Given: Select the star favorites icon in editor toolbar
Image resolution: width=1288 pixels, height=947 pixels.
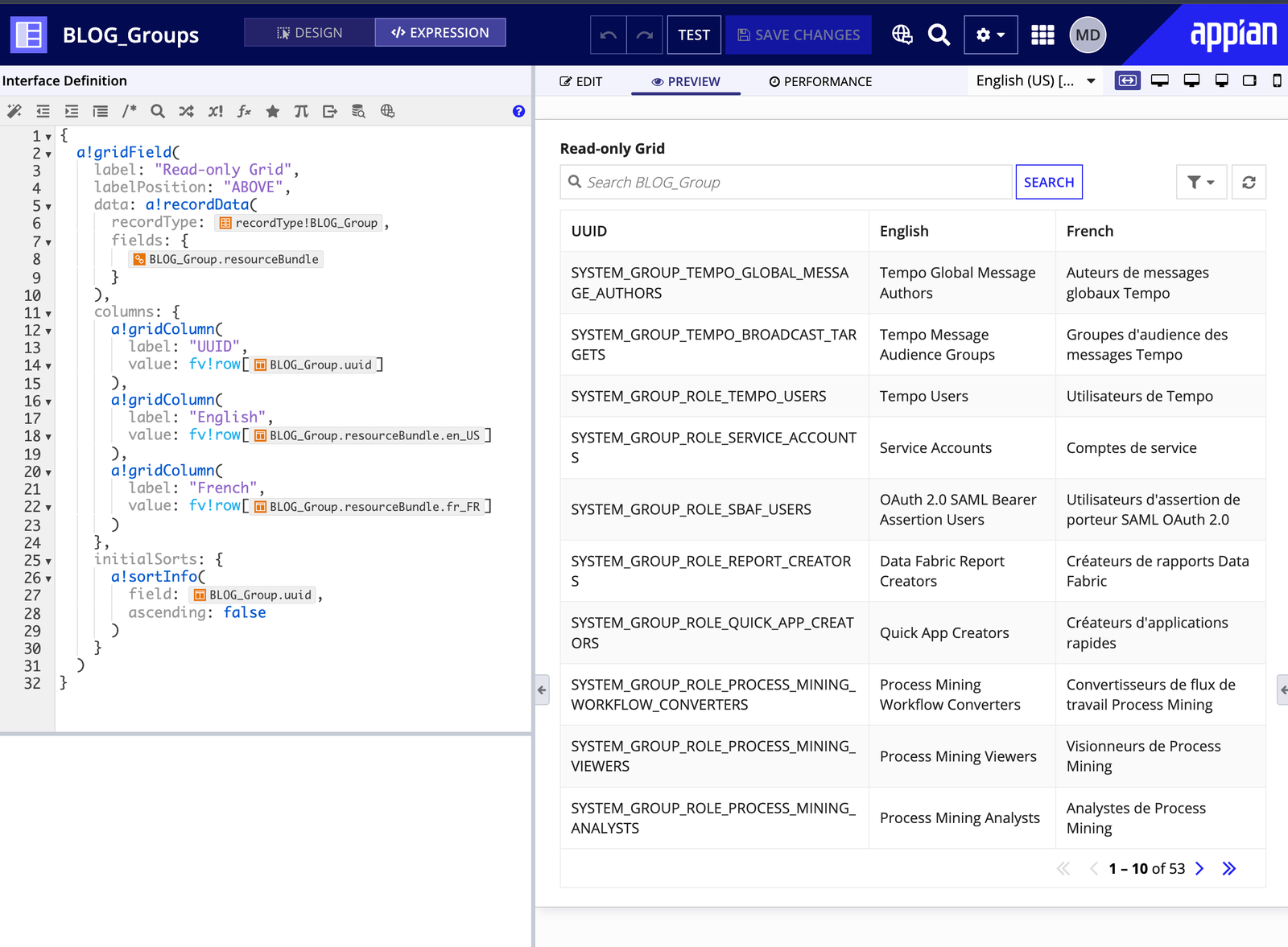Looking at the screenshot, I should coord(273,111).
